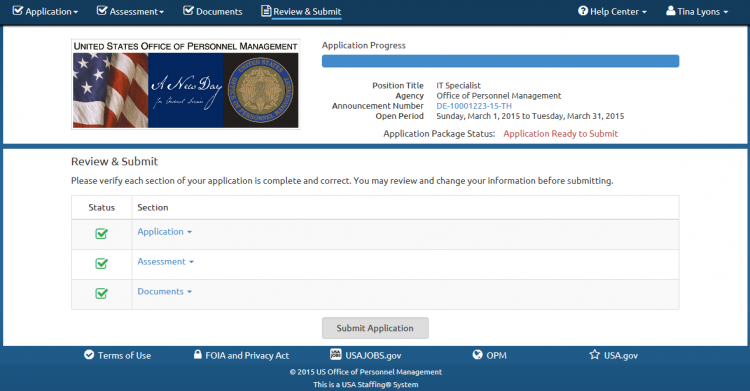Click the Application Ready to Submit status text

coord(561,134)
